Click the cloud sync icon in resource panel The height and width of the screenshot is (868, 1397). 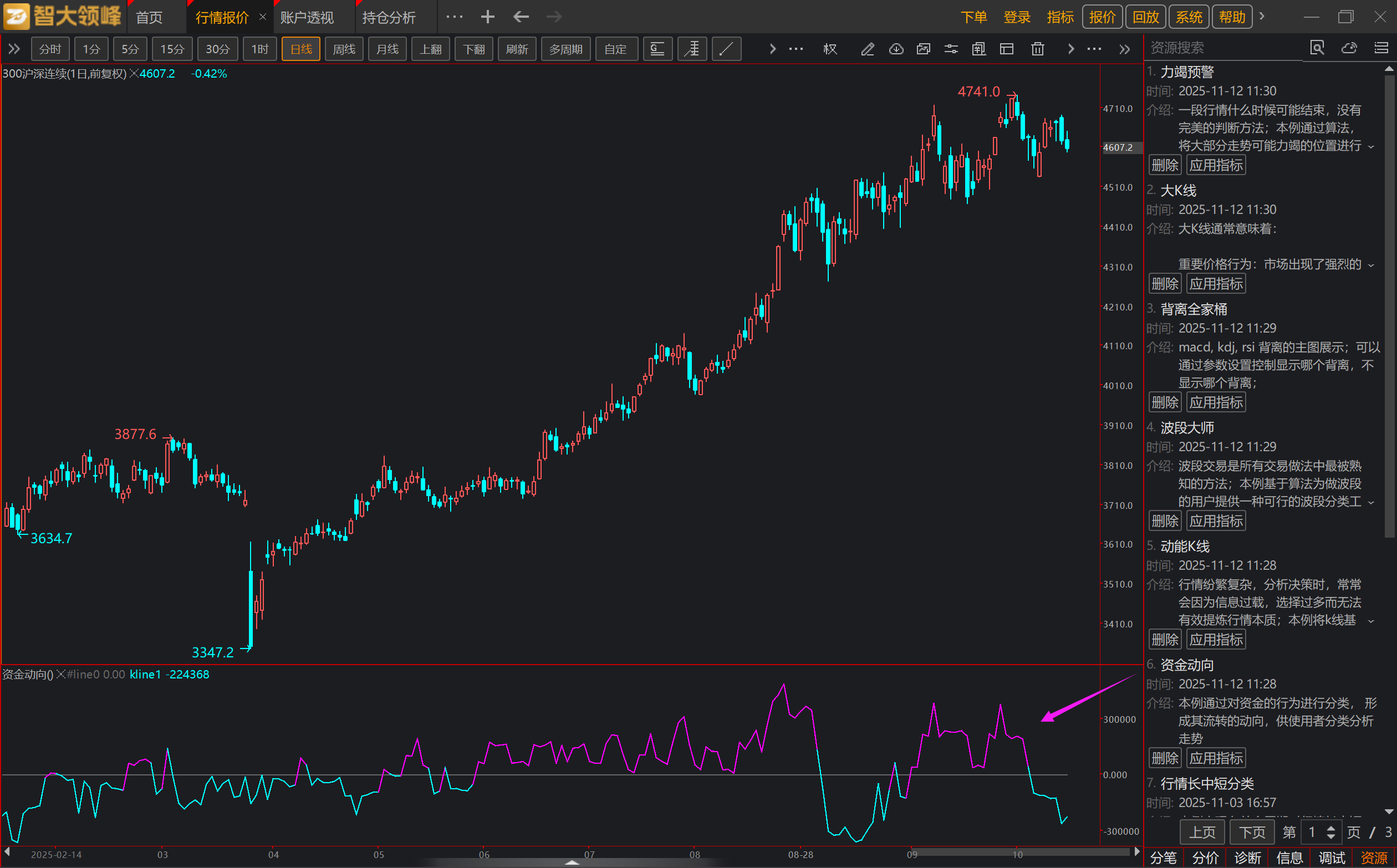pyautogui.click(x=1349, y=48)
